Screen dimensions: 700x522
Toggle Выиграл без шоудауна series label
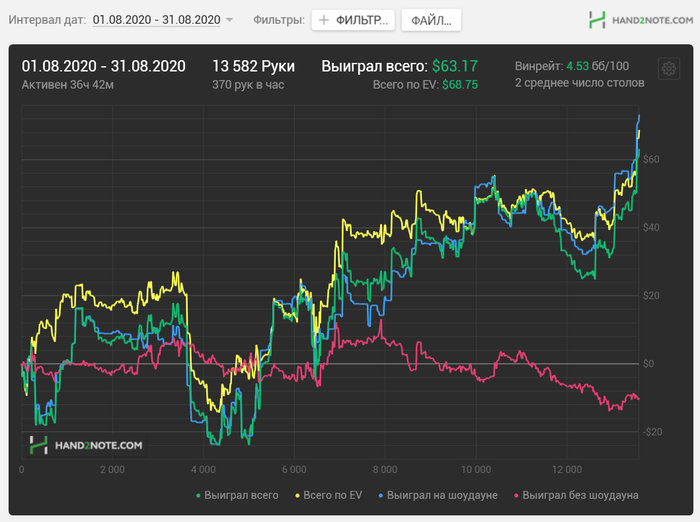pyautogui.click(x=580, y=495)
